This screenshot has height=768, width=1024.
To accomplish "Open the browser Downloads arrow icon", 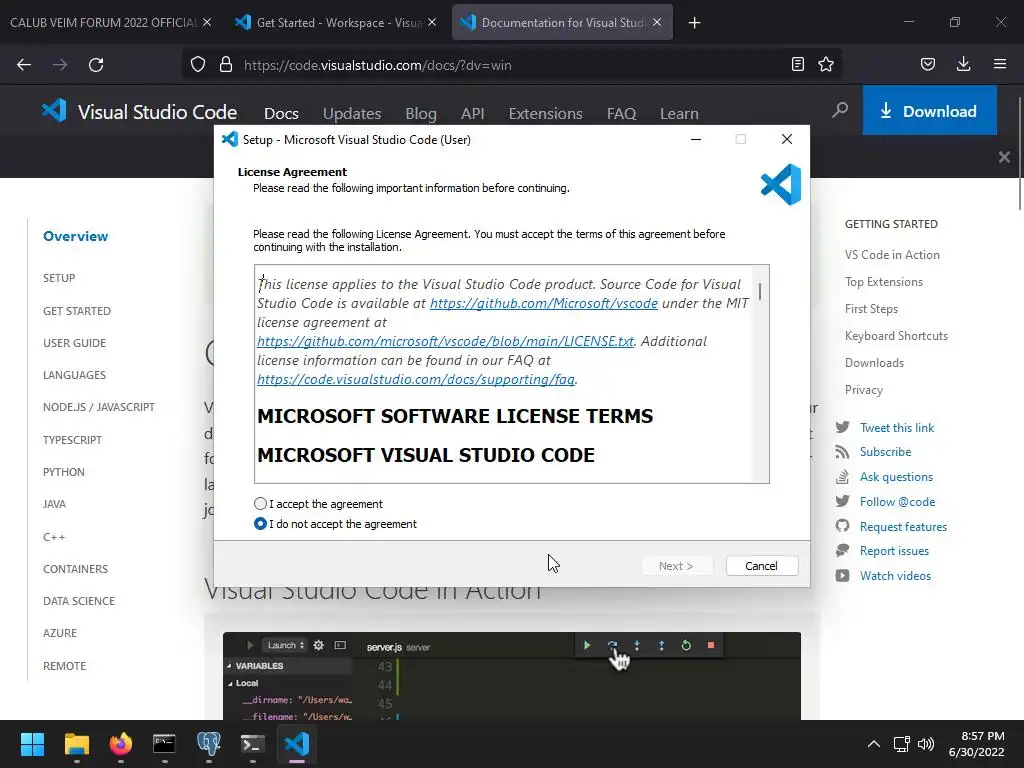I will click(x=963, y=64).
